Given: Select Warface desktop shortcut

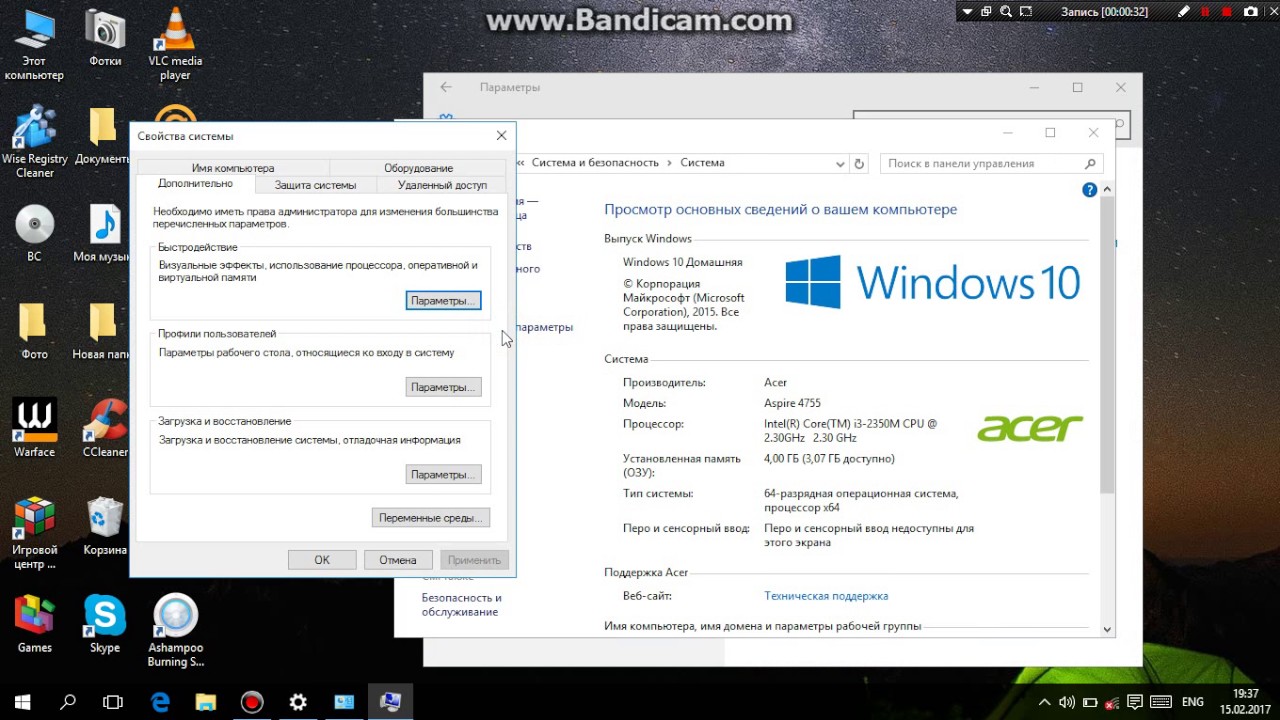Looking at the screenshot, I should pyautogui.click(x=34, y=429).
